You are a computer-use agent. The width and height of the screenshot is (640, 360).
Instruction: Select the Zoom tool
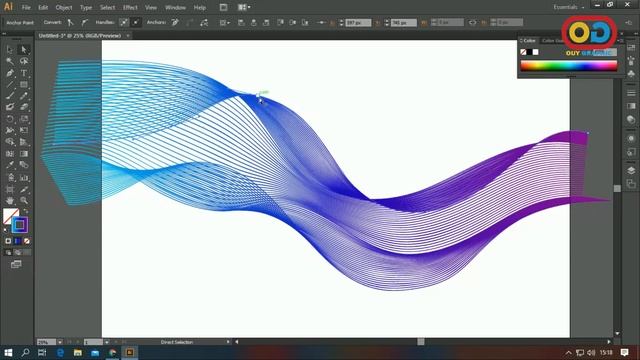click(24, 201)
